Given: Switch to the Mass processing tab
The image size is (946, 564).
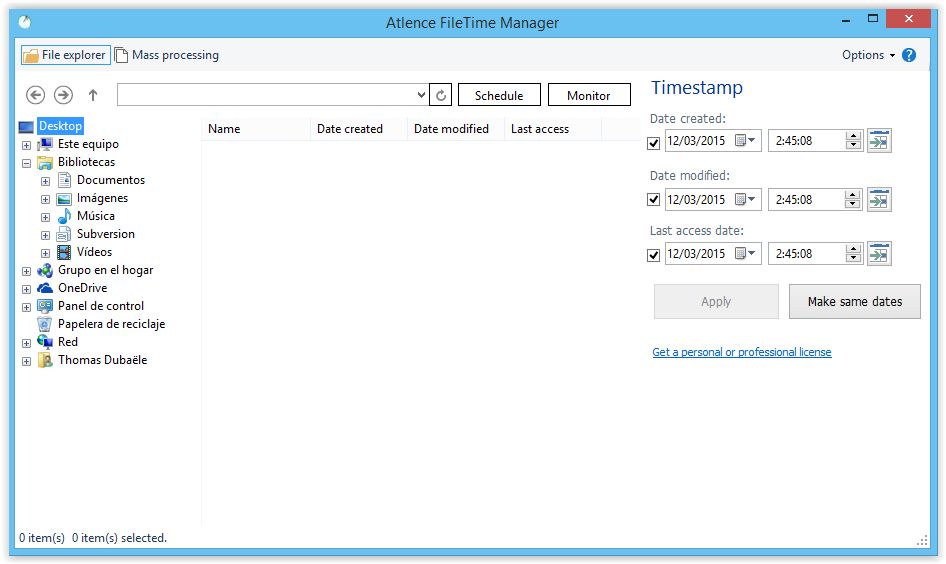Looking at the screenshot, I should click(167, 55).
